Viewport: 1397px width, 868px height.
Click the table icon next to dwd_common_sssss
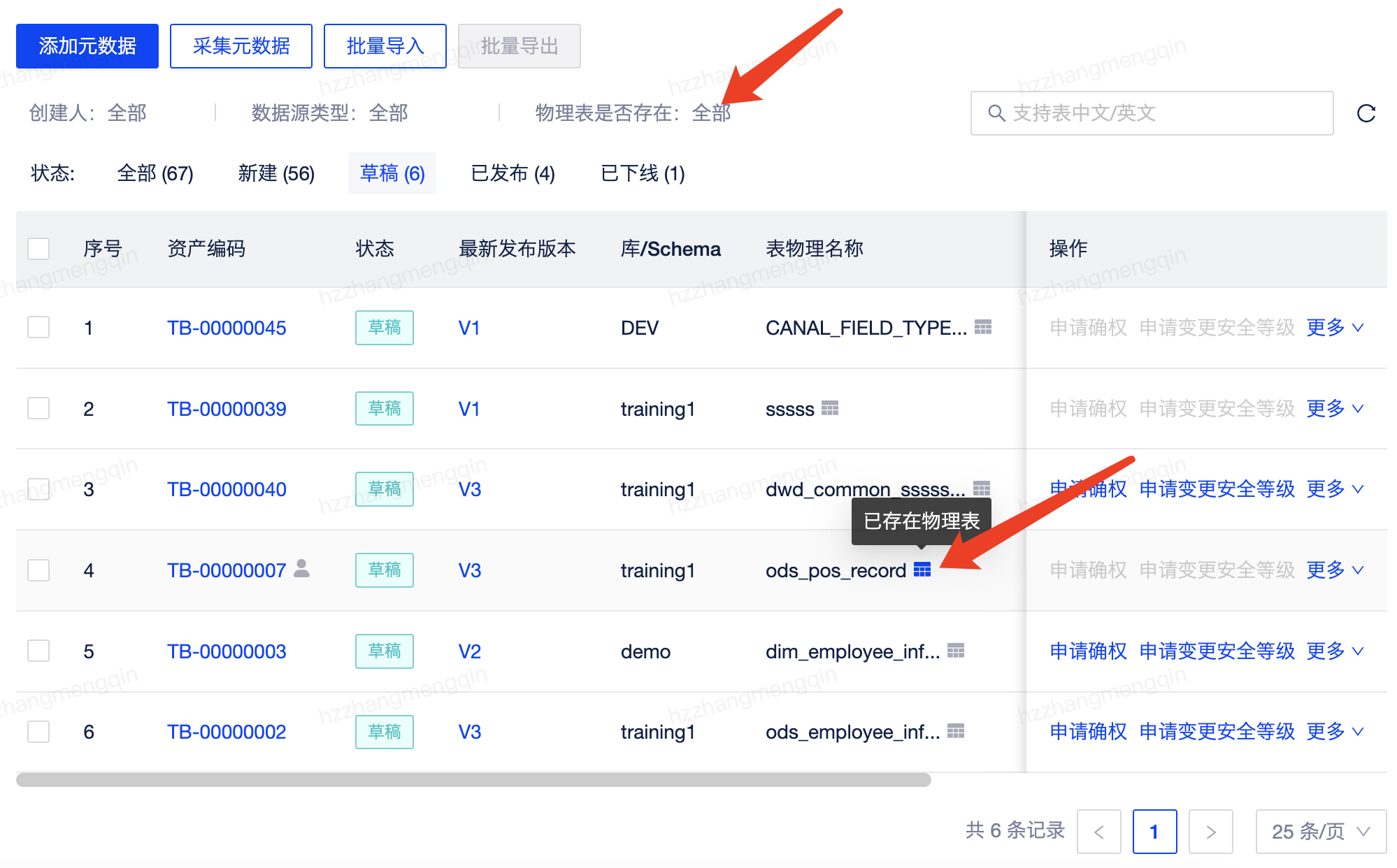click(x=982, y=489)
